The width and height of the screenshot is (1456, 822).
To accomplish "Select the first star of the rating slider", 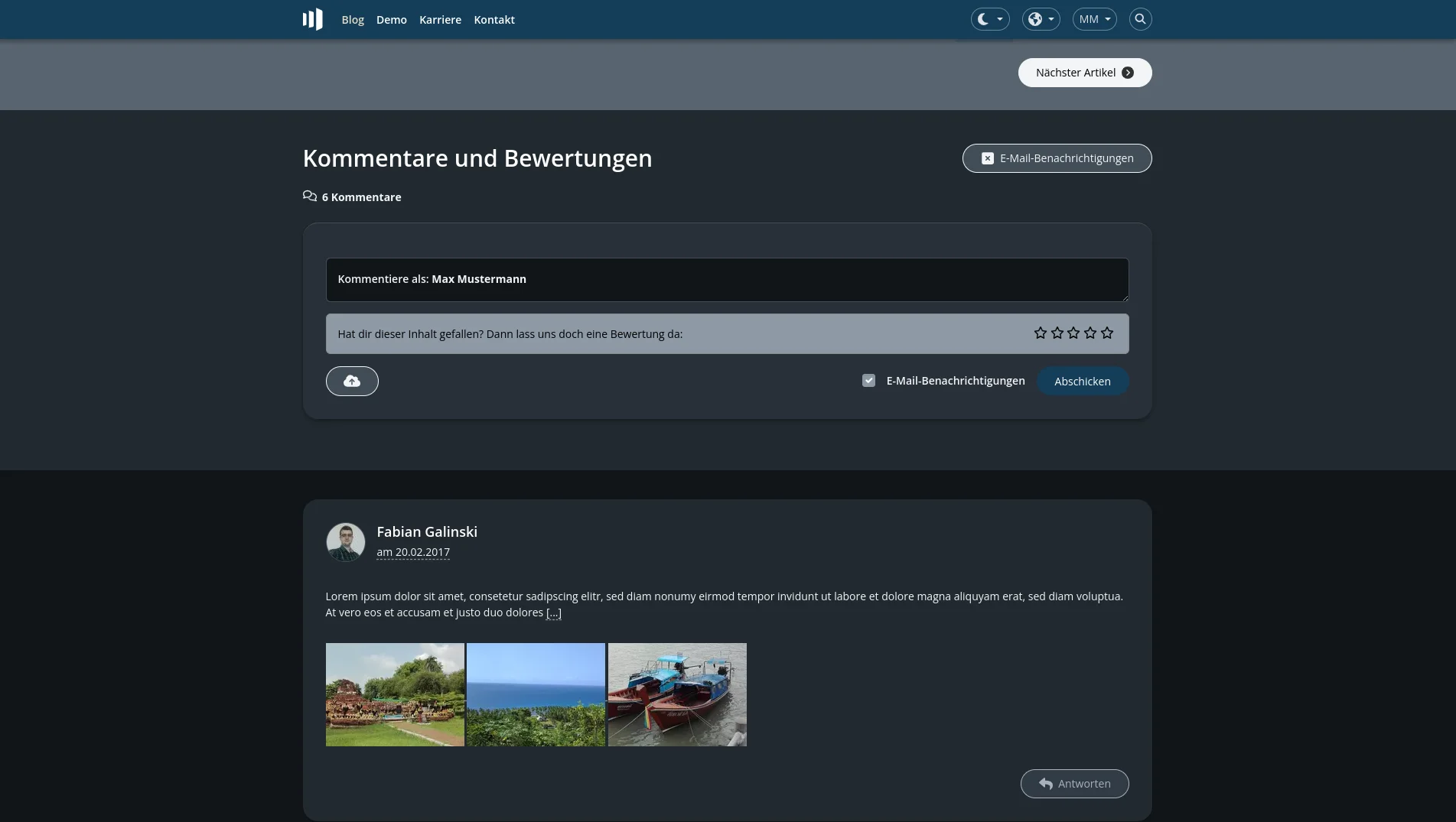I will tap(1040, 333).
